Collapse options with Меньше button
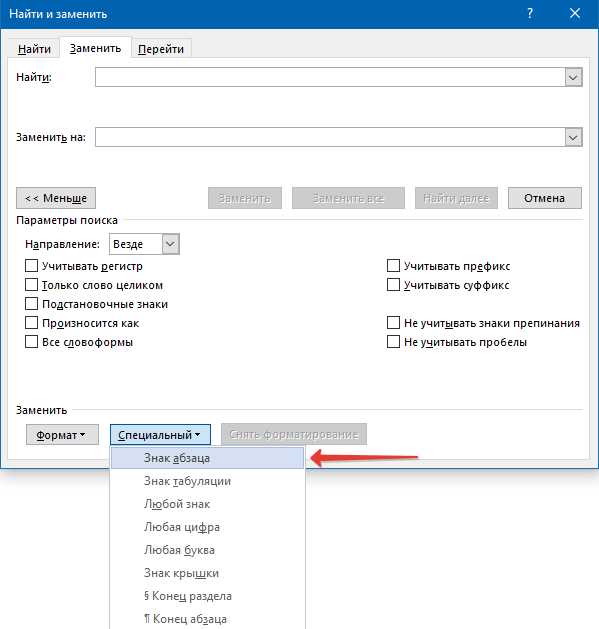 pos(56,198)
